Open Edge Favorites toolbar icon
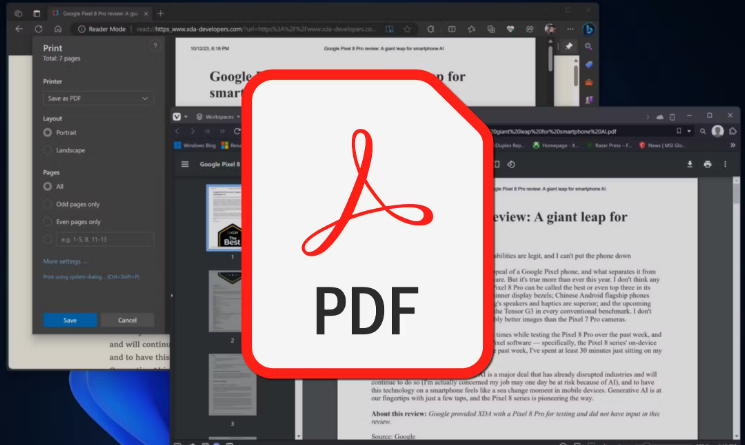 tap(471, 29)
